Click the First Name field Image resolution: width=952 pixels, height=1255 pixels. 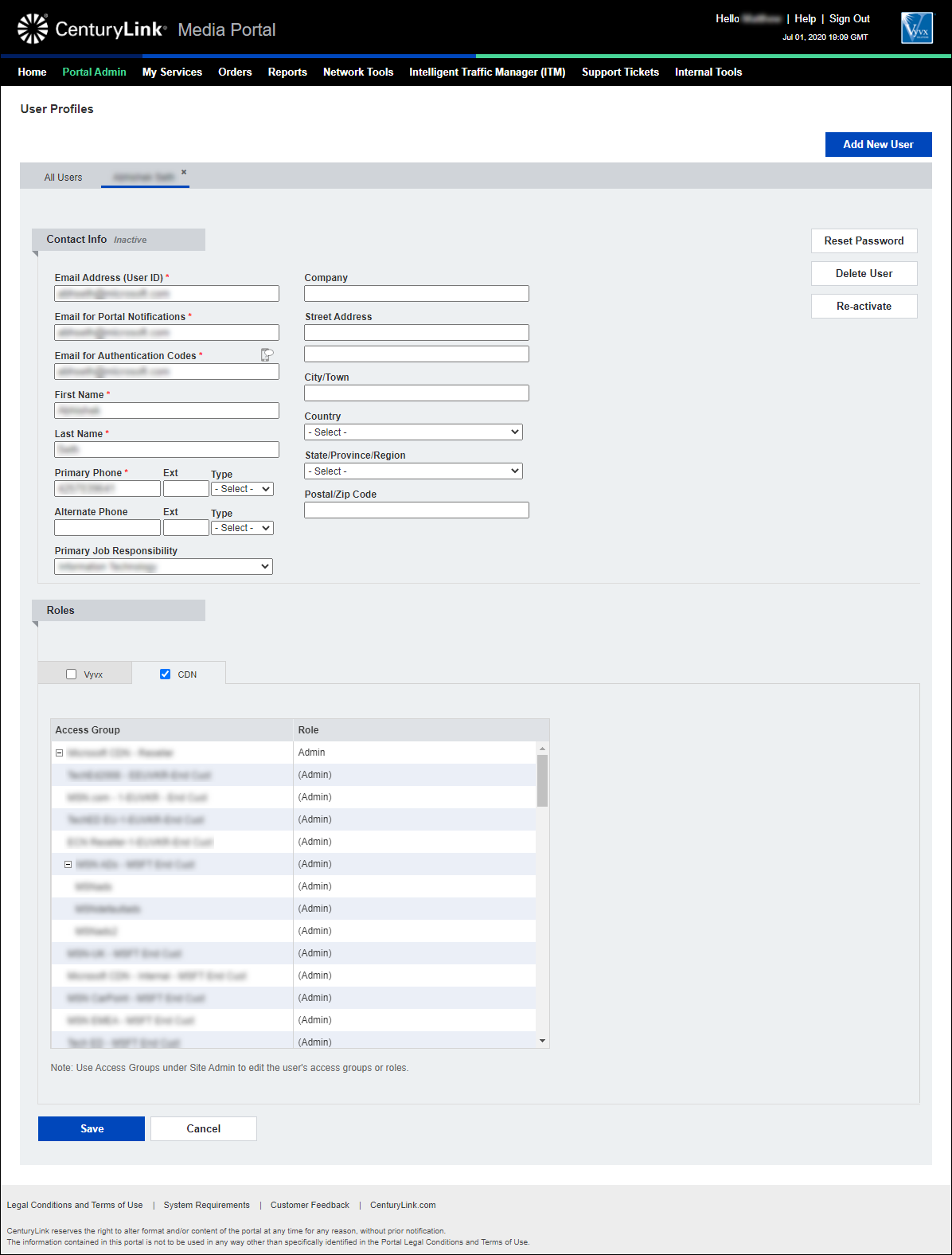166,410
